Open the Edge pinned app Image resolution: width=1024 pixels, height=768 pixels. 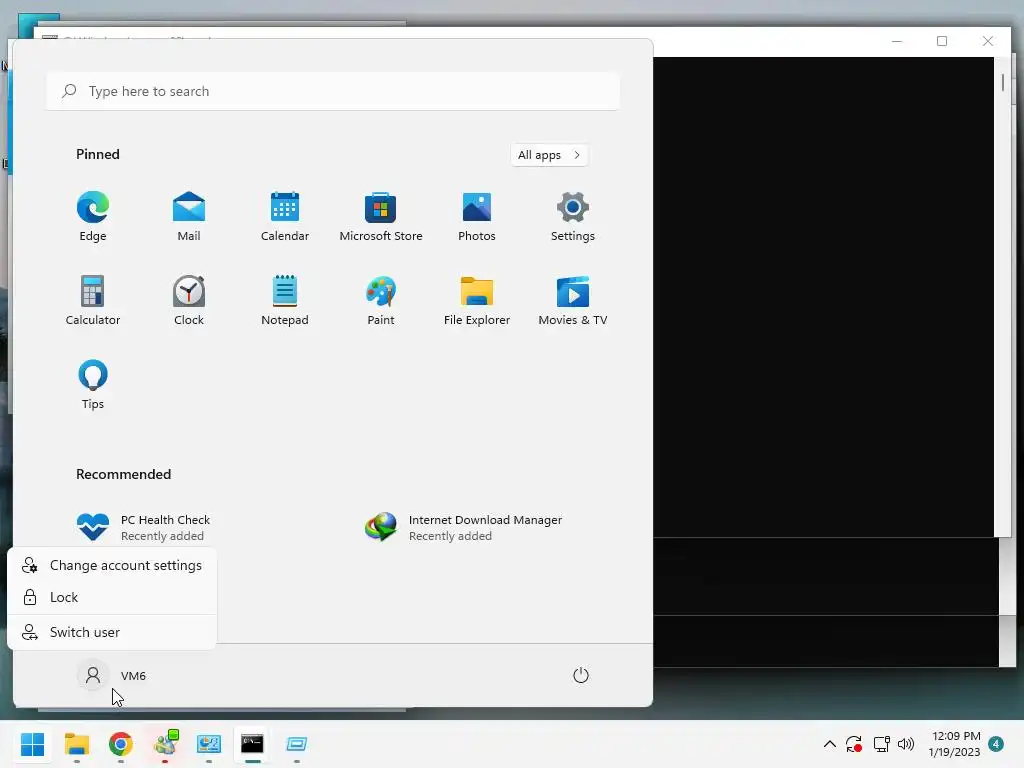93,217
